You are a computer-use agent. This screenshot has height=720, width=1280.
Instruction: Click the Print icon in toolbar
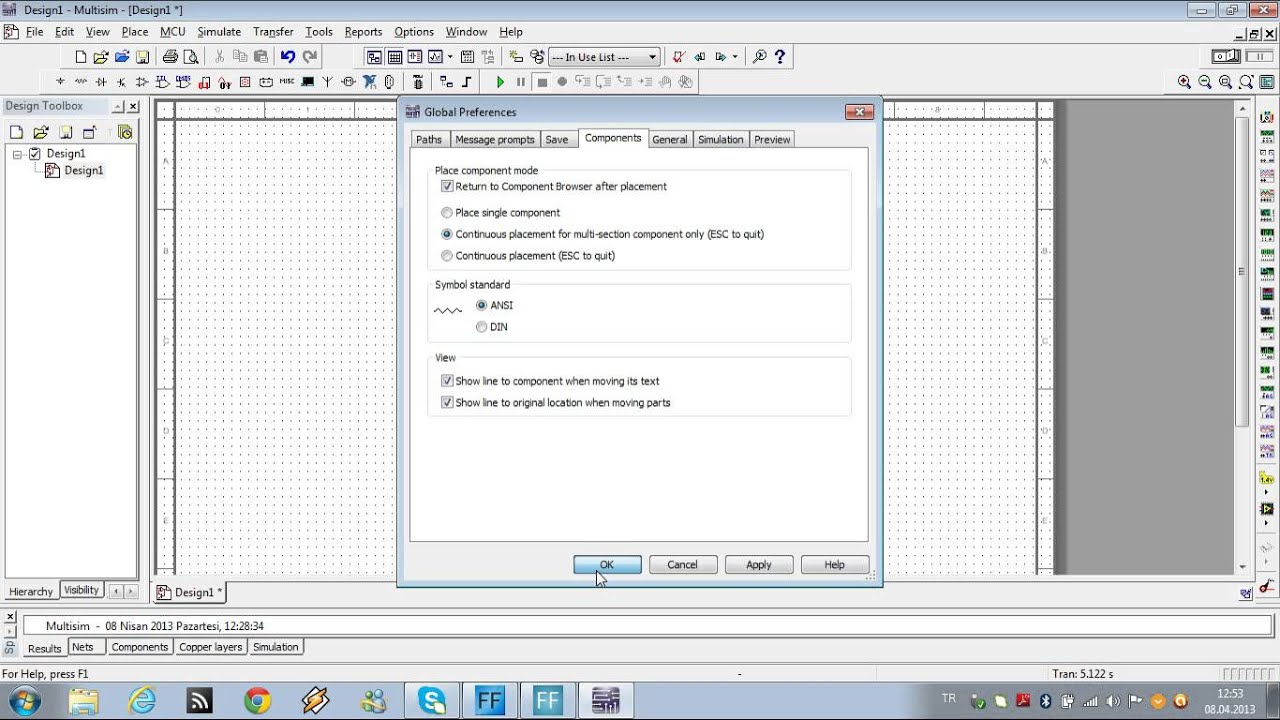[x=170, y=57]
